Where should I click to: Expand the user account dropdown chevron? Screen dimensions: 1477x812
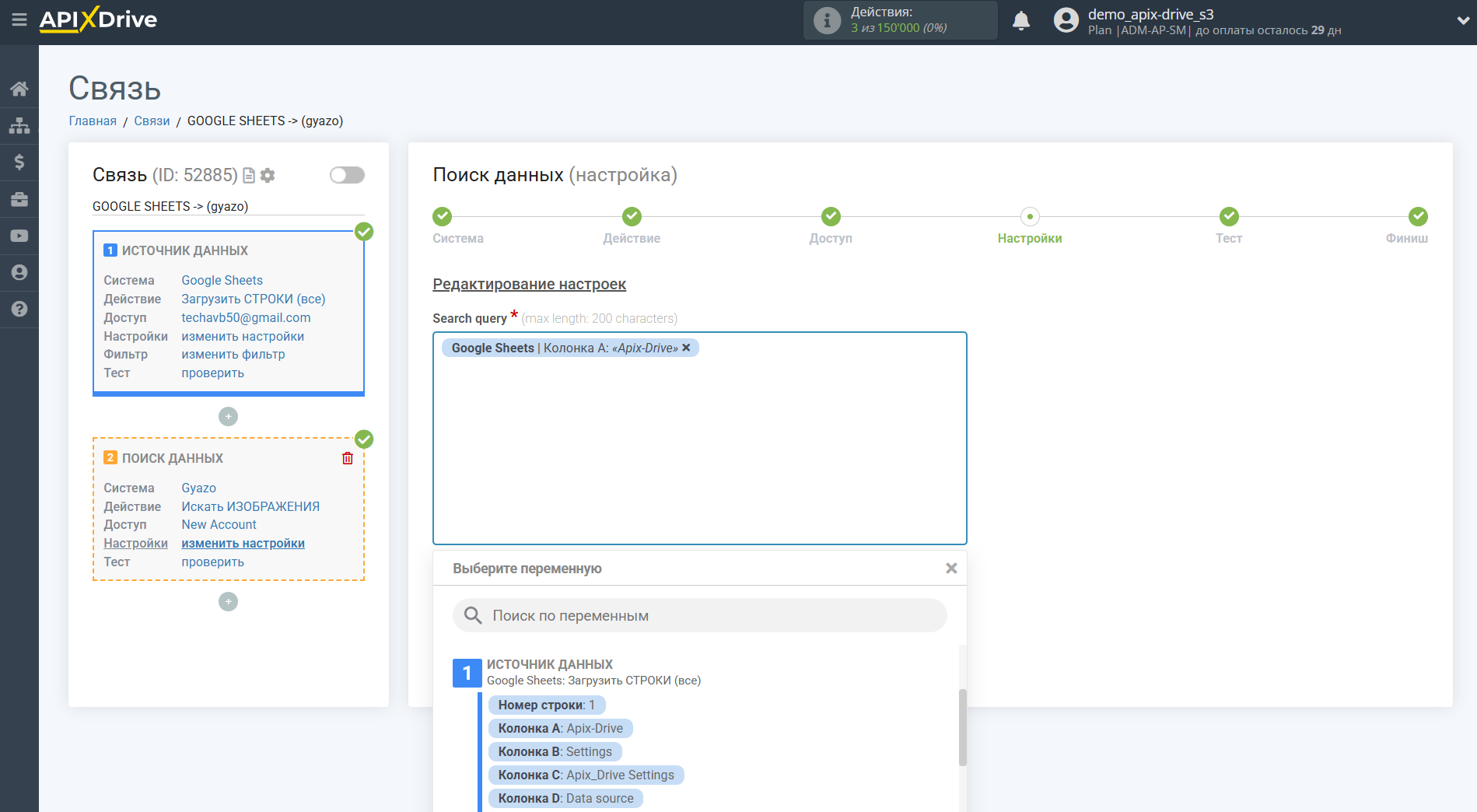click(1462, 21)
